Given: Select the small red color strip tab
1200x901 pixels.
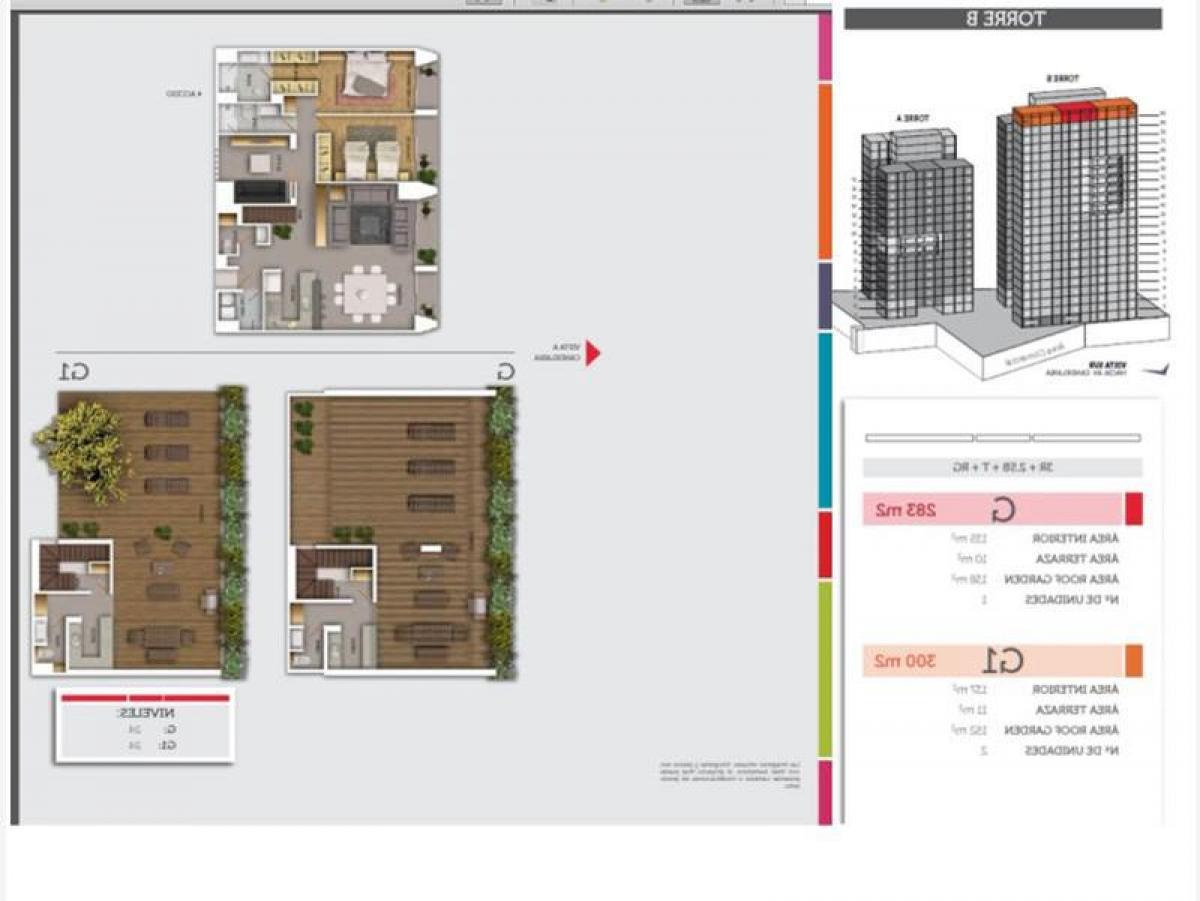Looking at the screenshot, I should pyautogui.click(x=825, y=545).
